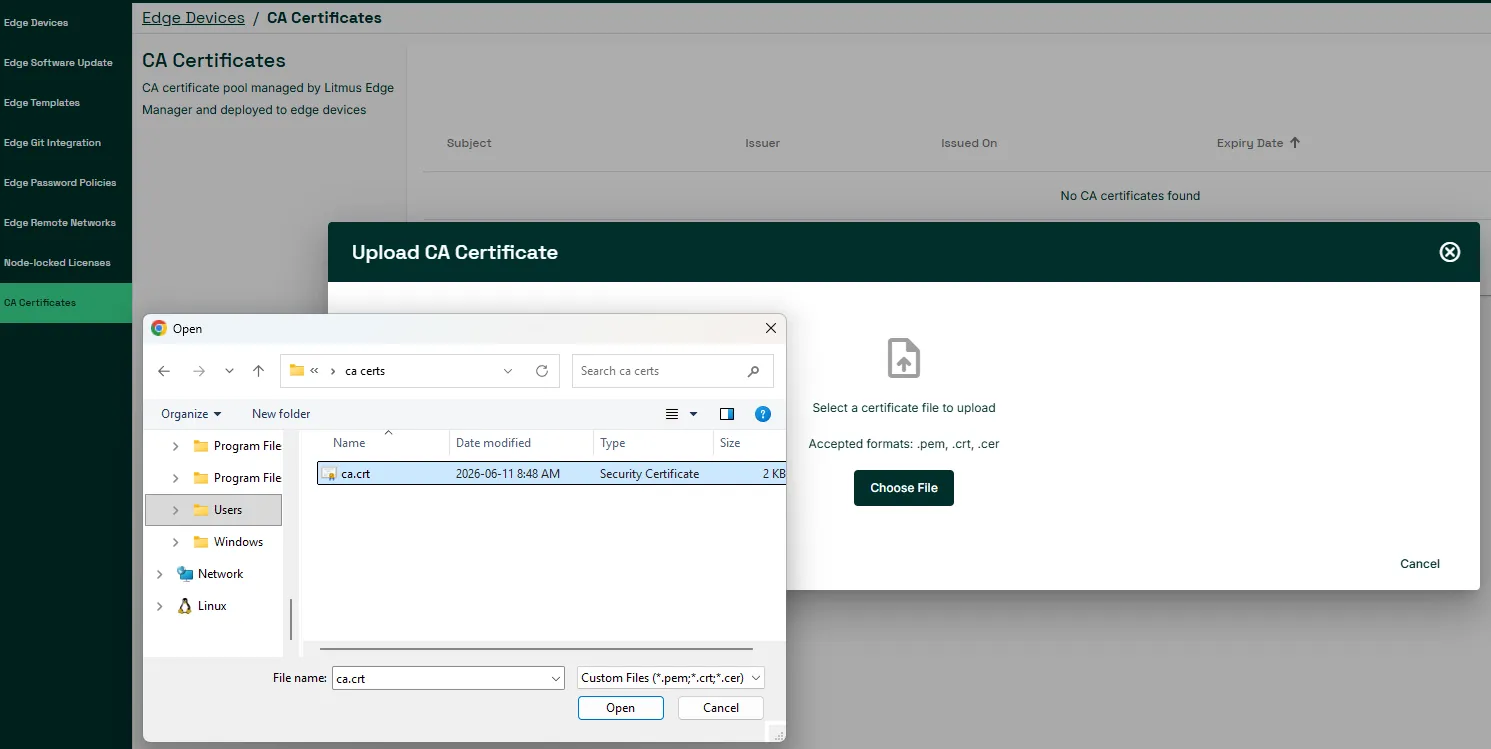
Task: Click Edge Devices breadcrumb link
Action: click(x=193, y=18)
